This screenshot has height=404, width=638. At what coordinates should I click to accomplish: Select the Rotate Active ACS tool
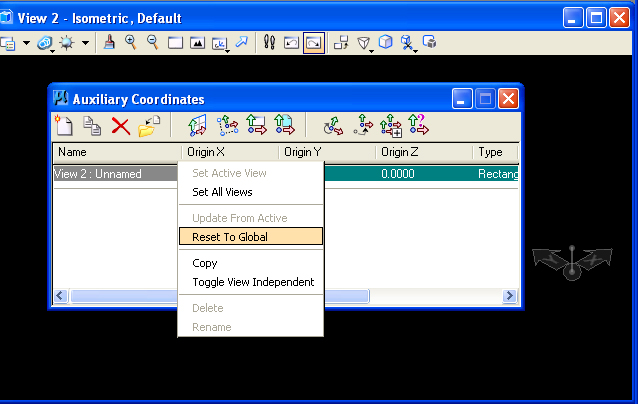[333, 126]
